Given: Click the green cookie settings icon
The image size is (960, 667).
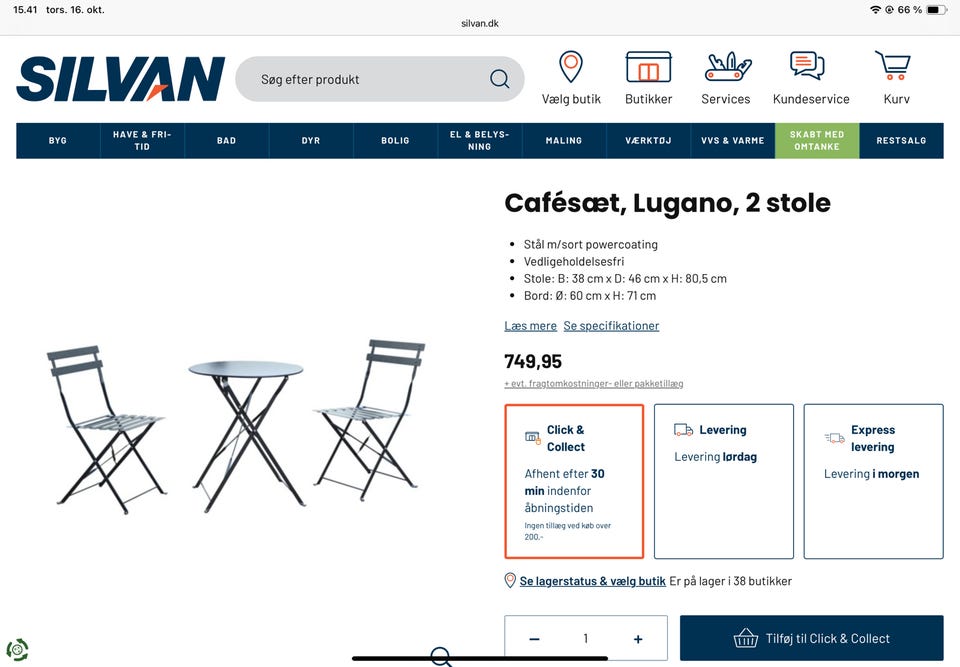Looking at the screenshot, I should tap(17, 649).
